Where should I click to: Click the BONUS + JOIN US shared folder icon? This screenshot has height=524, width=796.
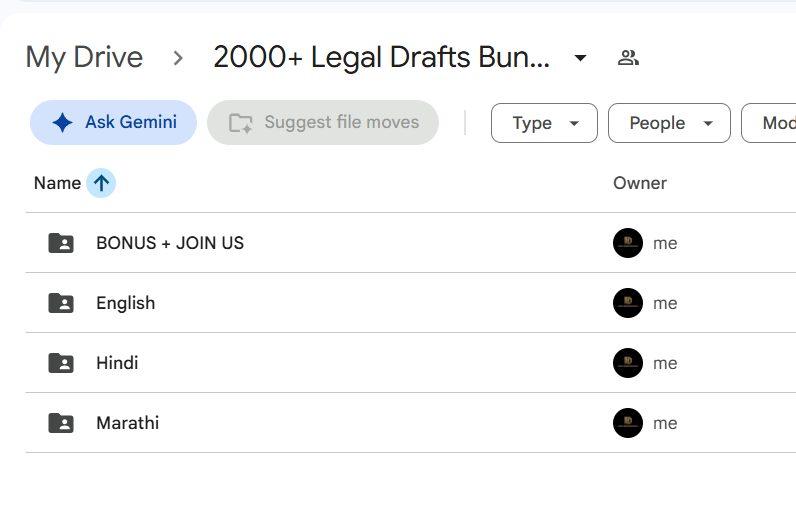tap(61, 243)
